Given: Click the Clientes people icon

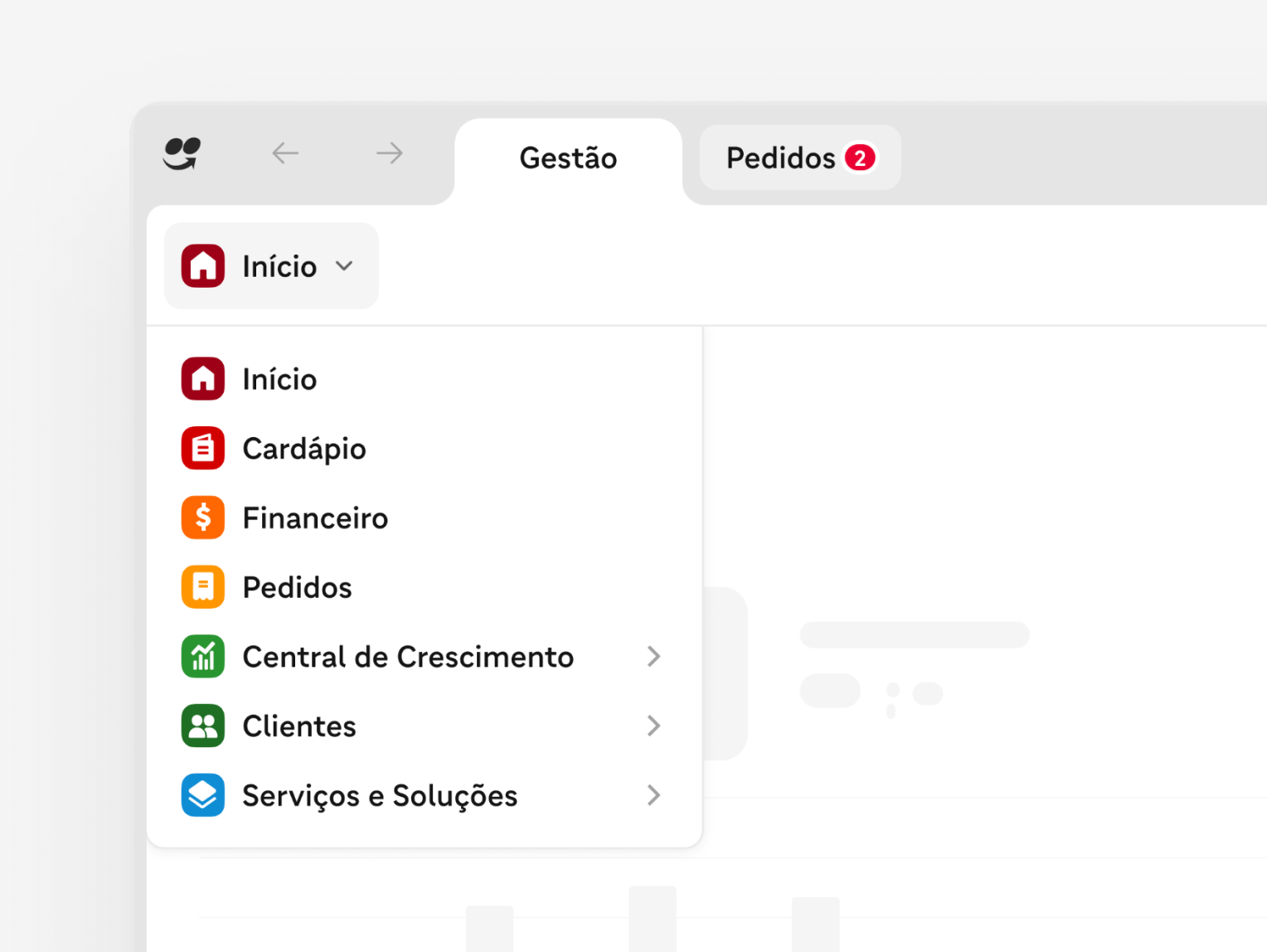Looking at the screenshot, I should tap(202, 726).
